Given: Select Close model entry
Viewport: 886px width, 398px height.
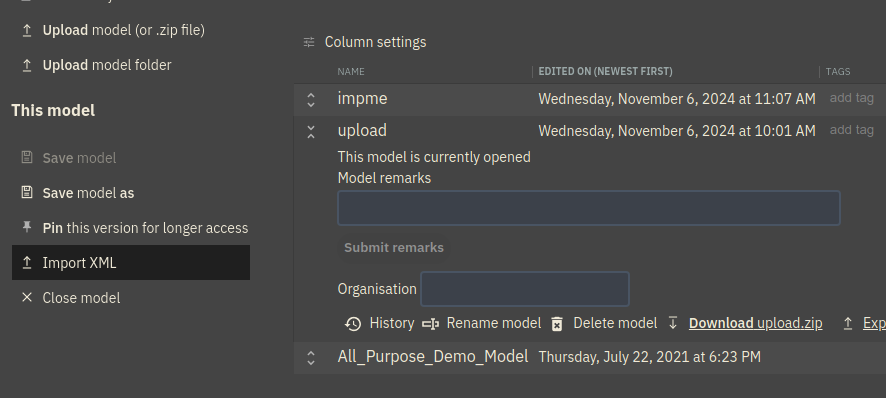Looking at the screenshot, I should point(81,298).
